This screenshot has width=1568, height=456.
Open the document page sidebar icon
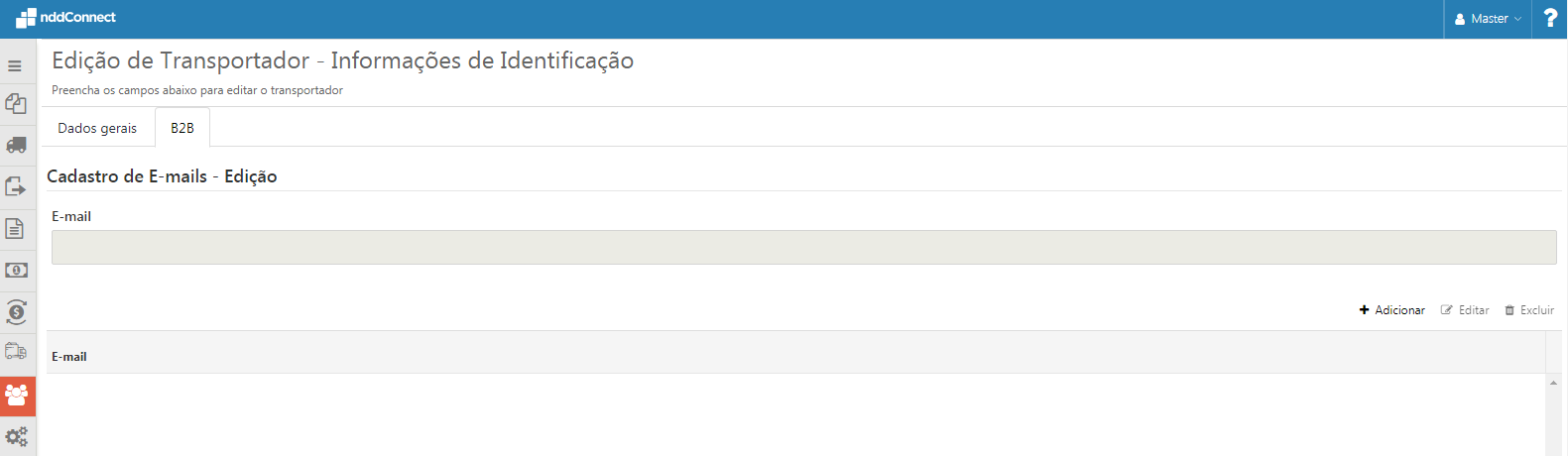pos(15,228)
